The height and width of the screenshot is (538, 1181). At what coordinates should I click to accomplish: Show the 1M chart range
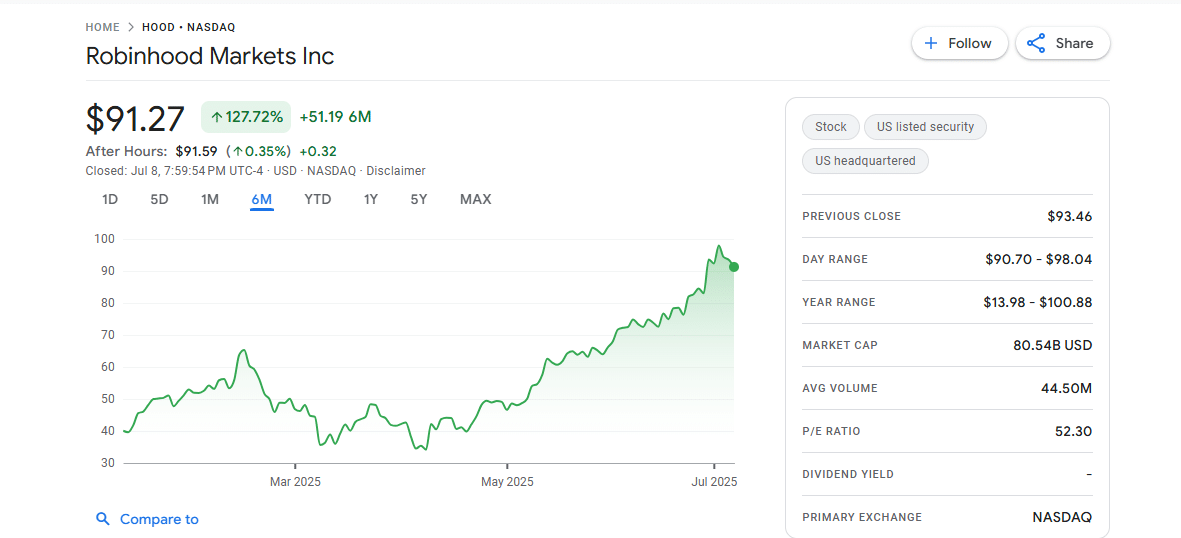(x=210, y=199)
